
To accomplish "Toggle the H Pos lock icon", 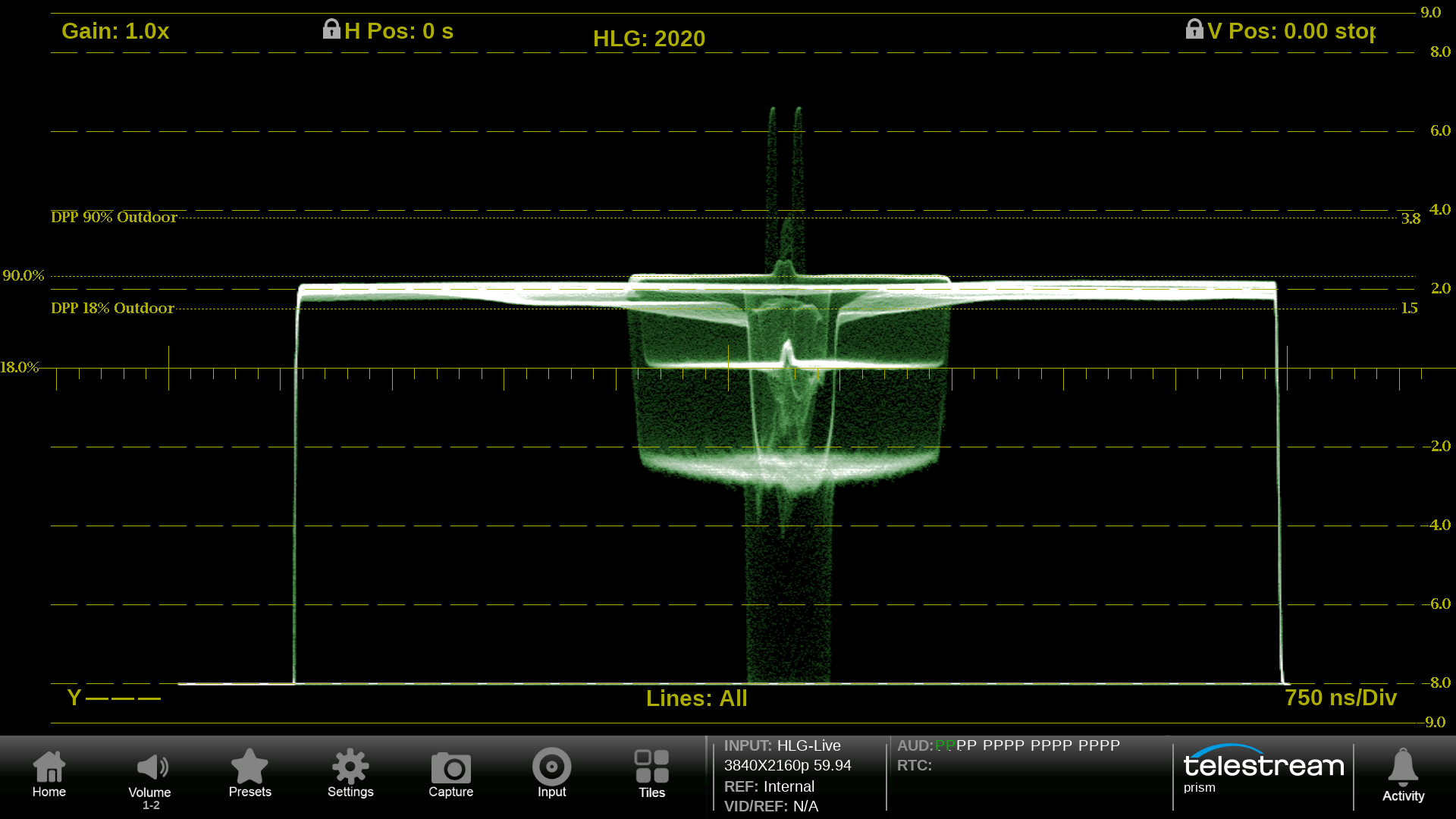I will pyautogui.click(x=331, y=30).
